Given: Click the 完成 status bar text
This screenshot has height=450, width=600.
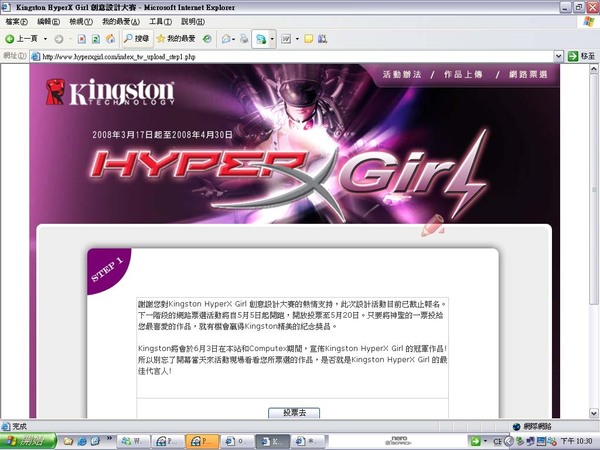Looking at the screenshot, I should tap(19, 426).
